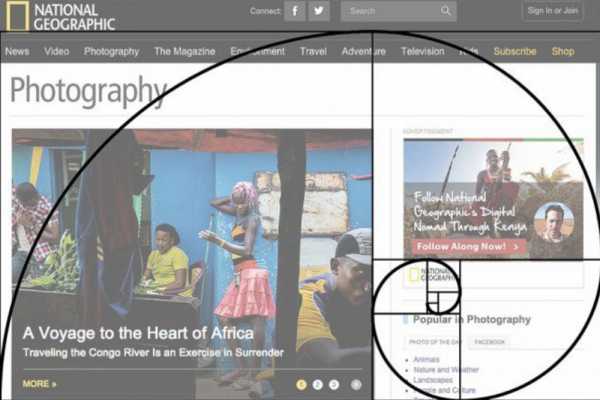Switch to the Facebook tab
The width and height of the screenshot is (600, 400).
pos(490,342)
